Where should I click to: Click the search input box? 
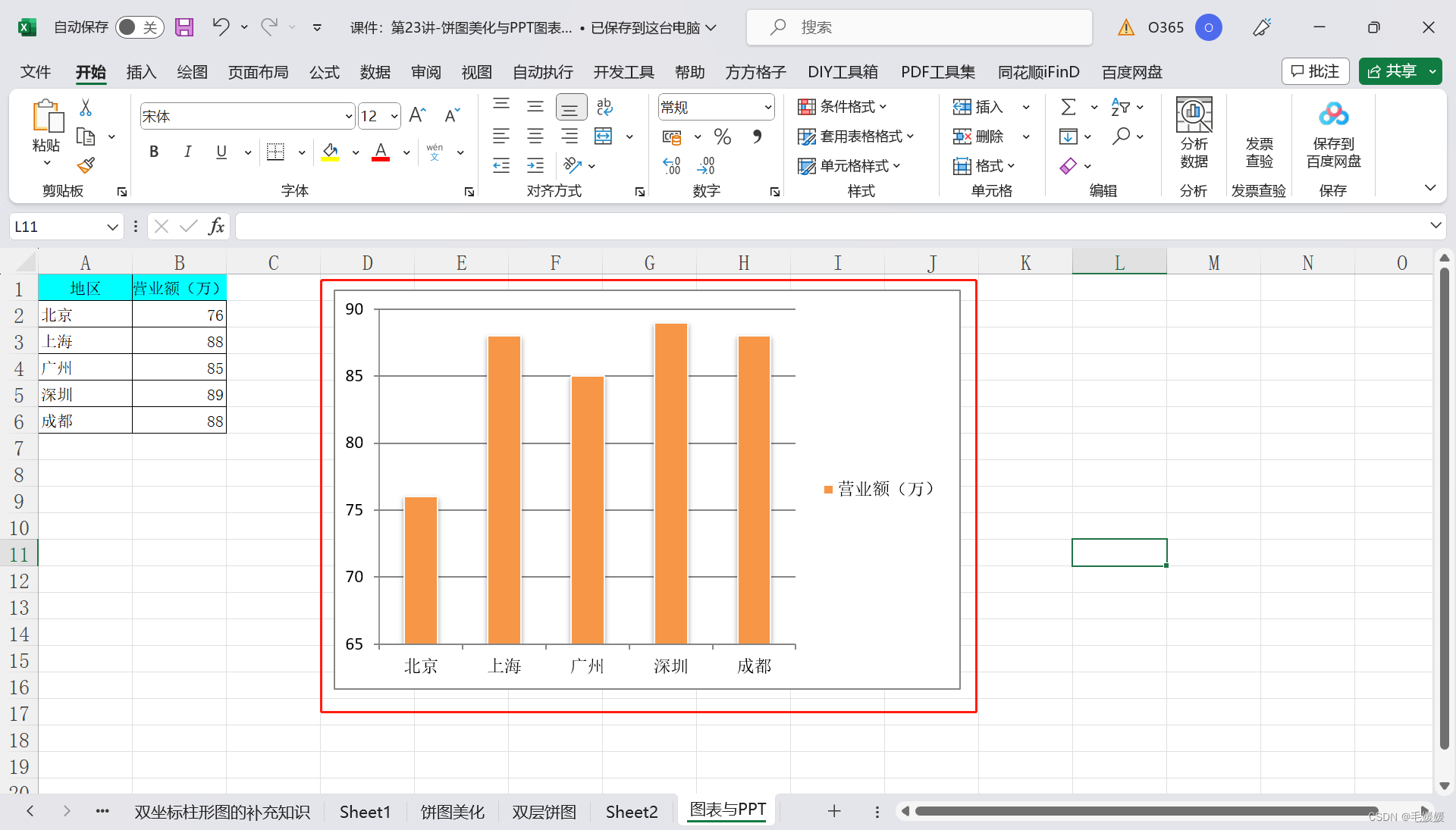919,27
